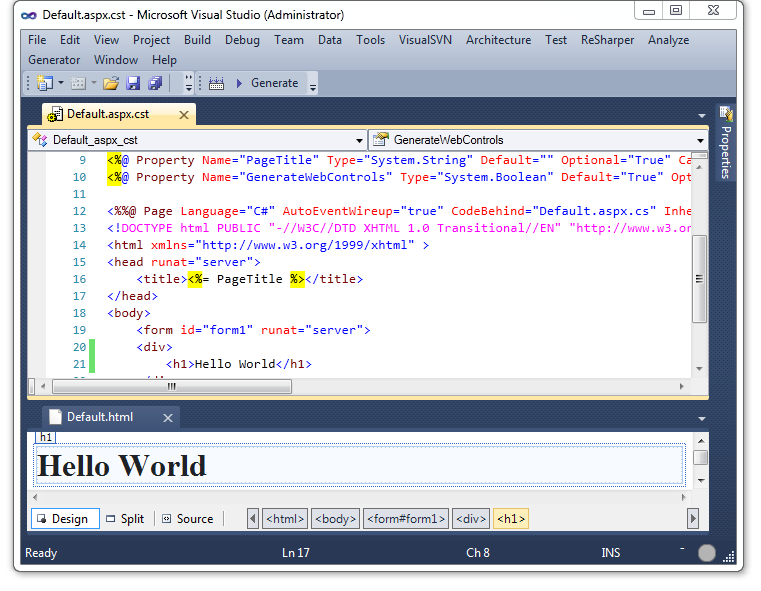The width and height of the screenshot is (761, 591).
Task: Open the Data menu
Action: click(x=330, y=40)
